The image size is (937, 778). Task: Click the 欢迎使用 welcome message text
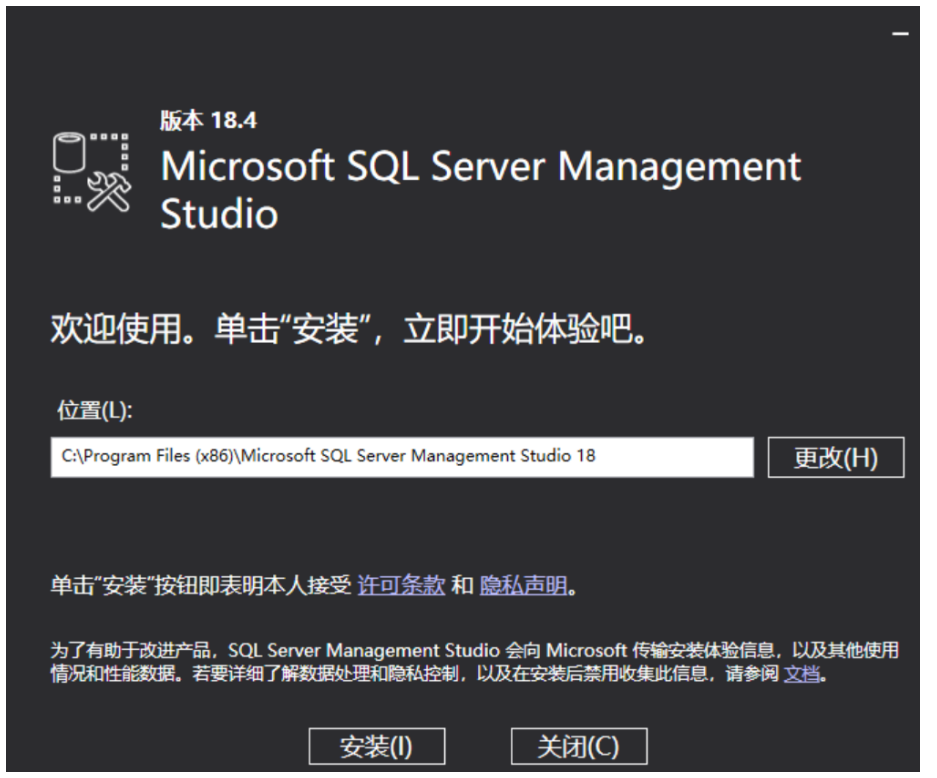pos(349,329)
